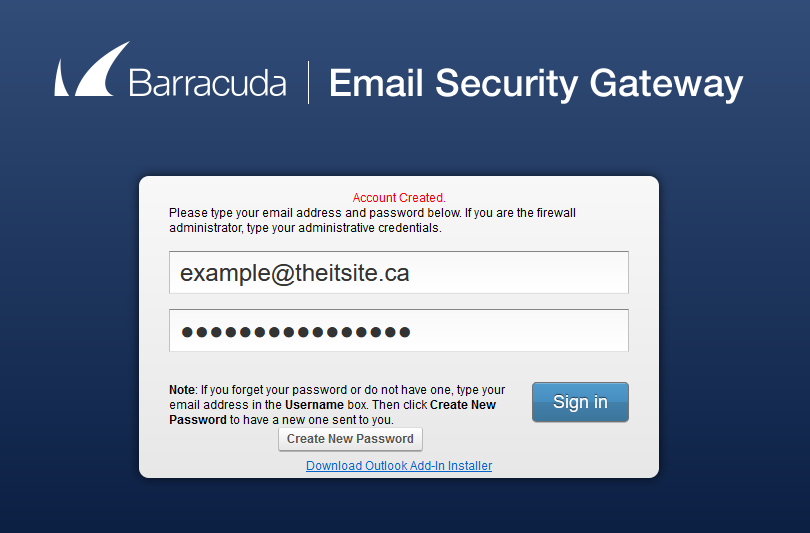Select the Email Security Gateway heading
This screenshot has width=810, height=533.
[x=536, y=84]
